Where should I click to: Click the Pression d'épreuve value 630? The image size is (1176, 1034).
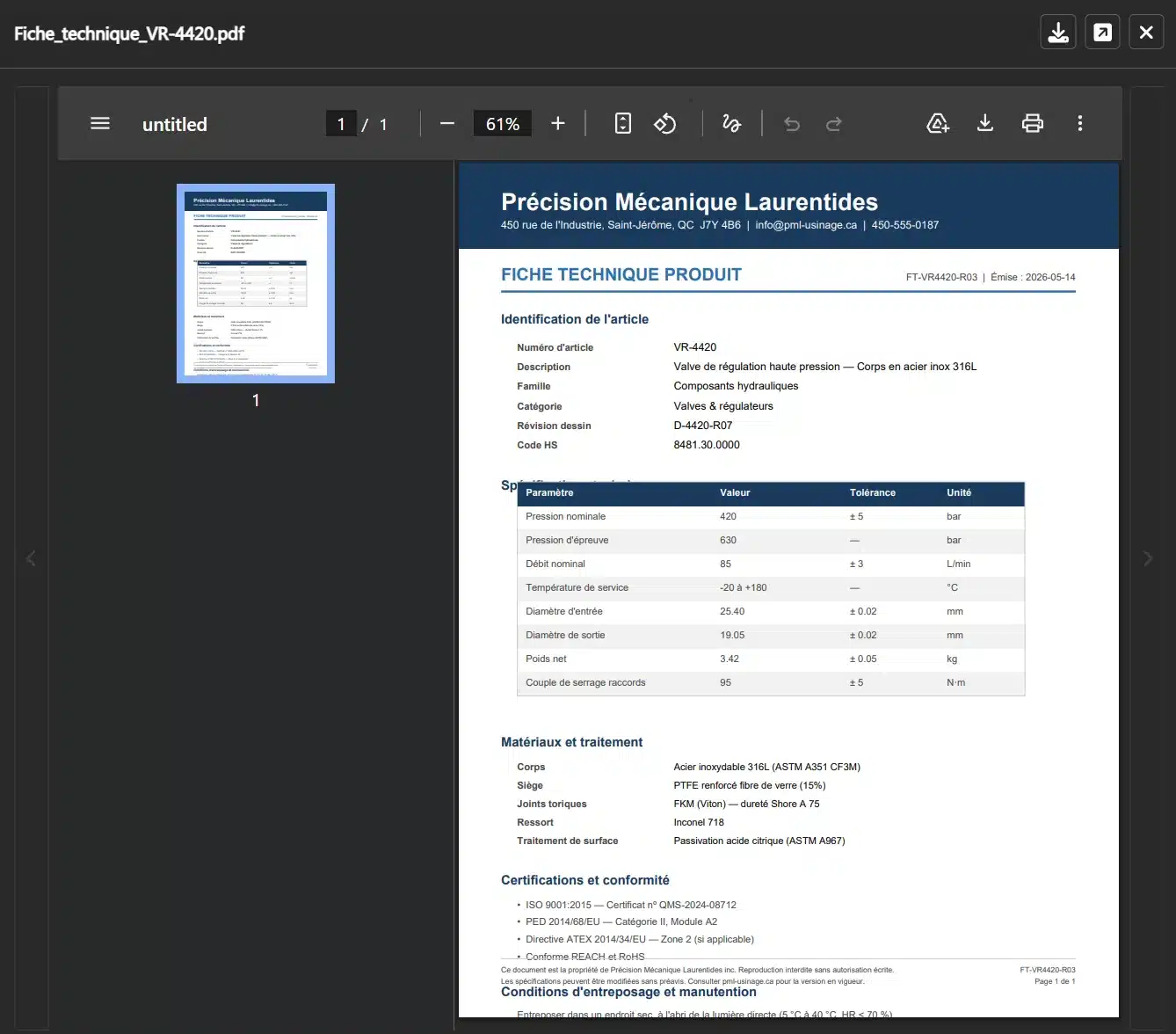[x=728, y=540]
